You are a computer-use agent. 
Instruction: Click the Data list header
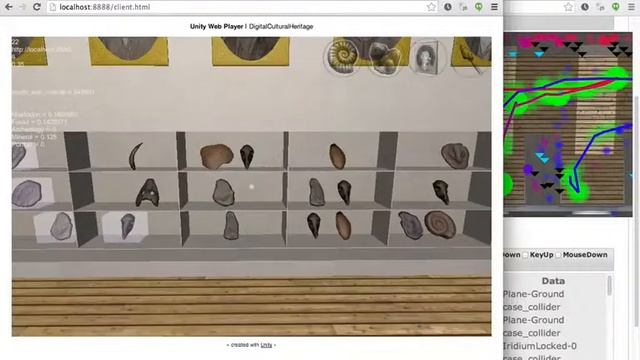coord(553,281)
